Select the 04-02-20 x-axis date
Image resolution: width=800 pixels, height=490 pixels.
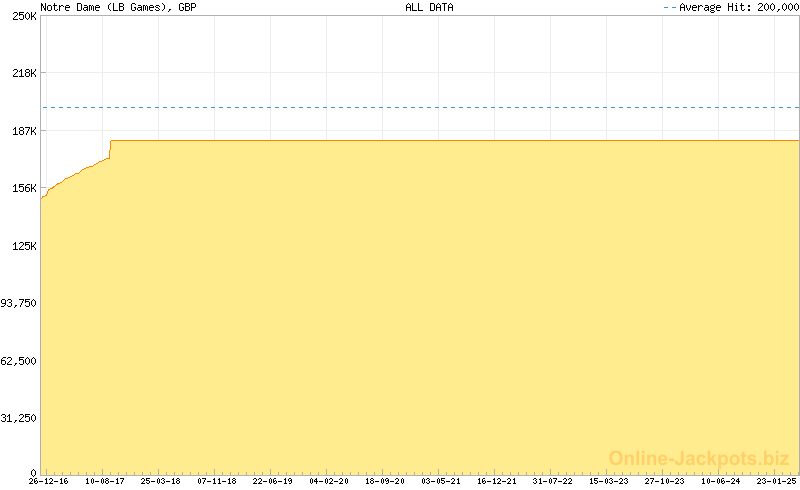[x=329, y=481]
